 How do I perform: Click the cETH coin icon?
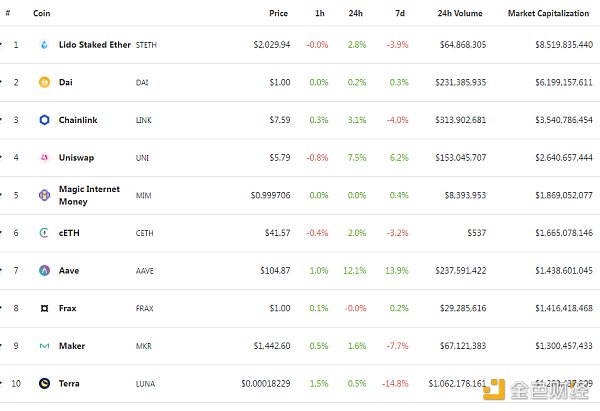point(44,233)
